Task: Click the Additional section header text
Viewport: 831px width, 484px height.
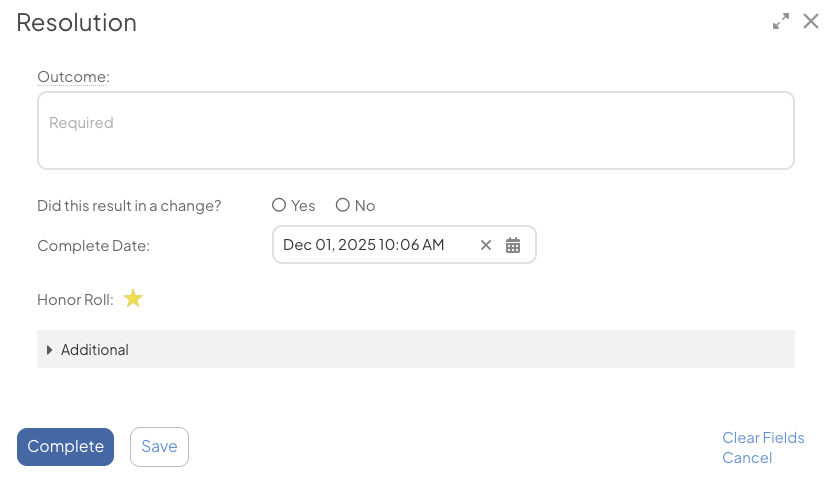Action: [95, 350]
